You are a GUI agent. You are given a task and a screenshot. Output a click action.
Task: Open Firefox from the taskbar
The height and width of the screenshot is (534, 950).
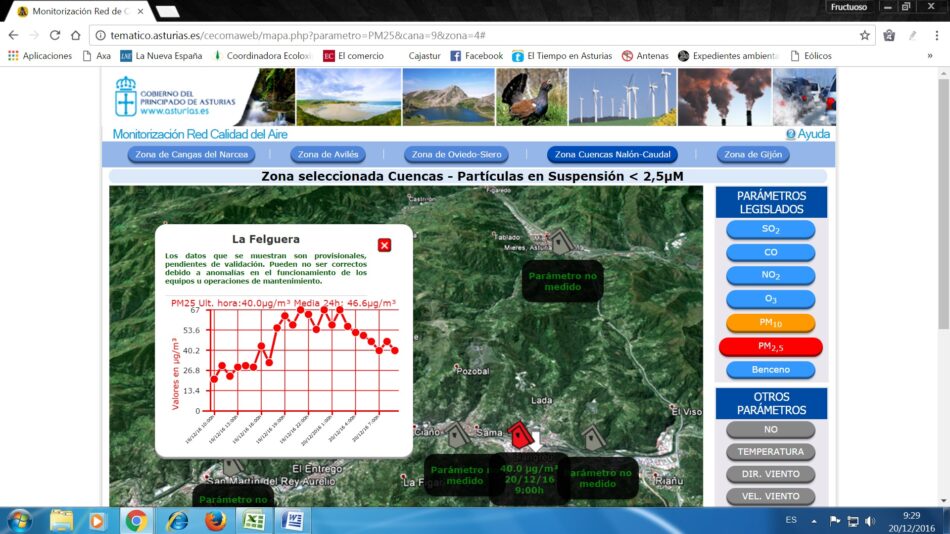coord(215,521)
